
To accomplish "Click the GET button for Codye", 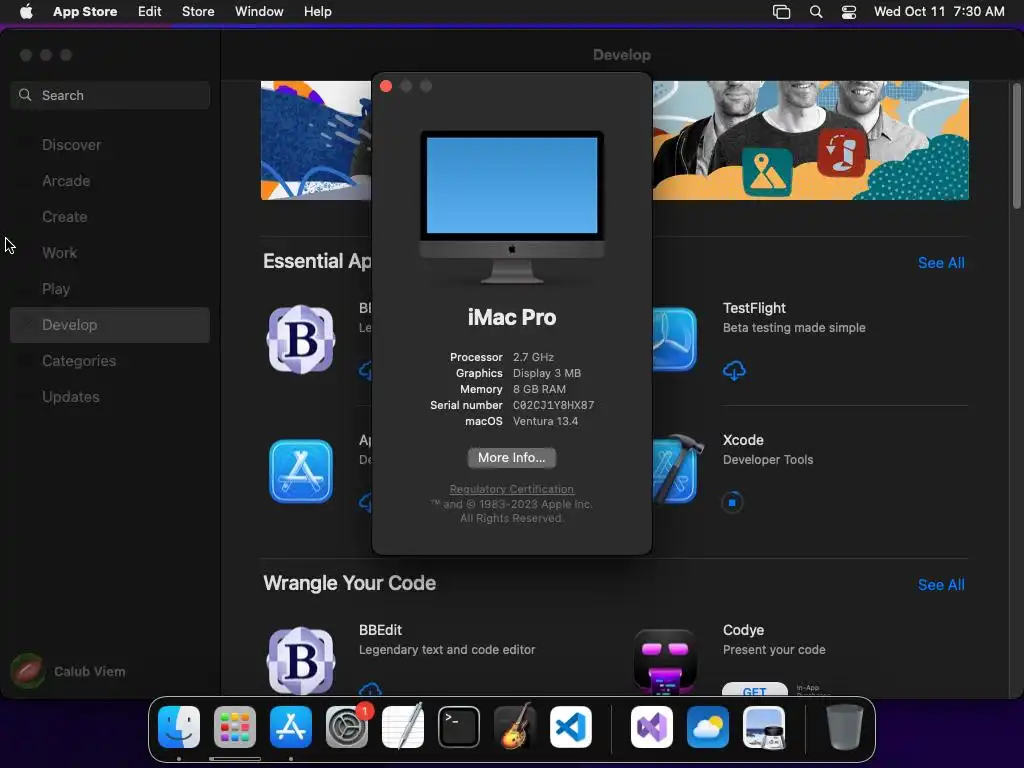I will (x=754, y=690).
